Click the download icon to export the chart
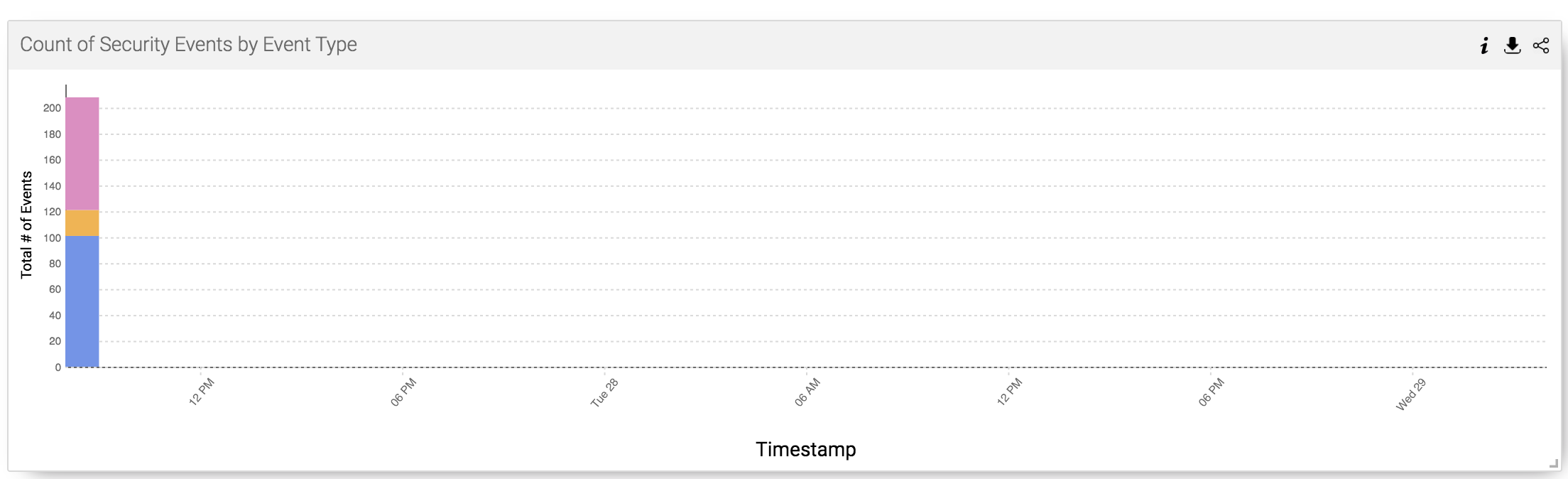The image size is (1568, 479). click(x=1511, y=45)
